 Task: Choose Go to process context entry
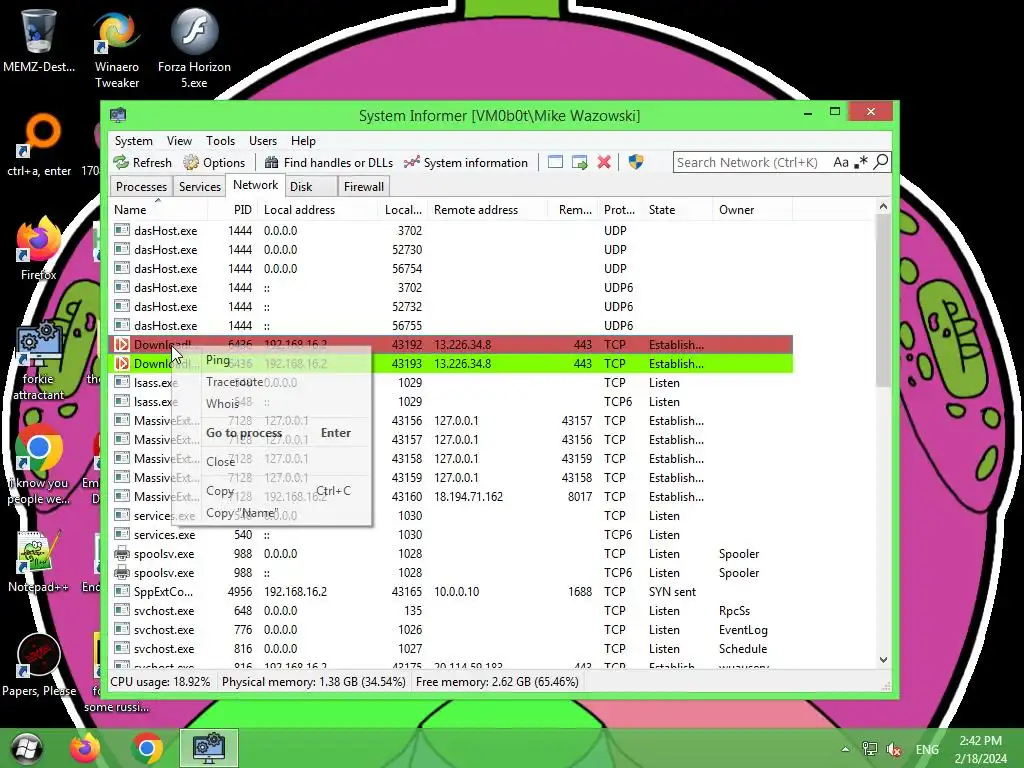click(272, 432)
